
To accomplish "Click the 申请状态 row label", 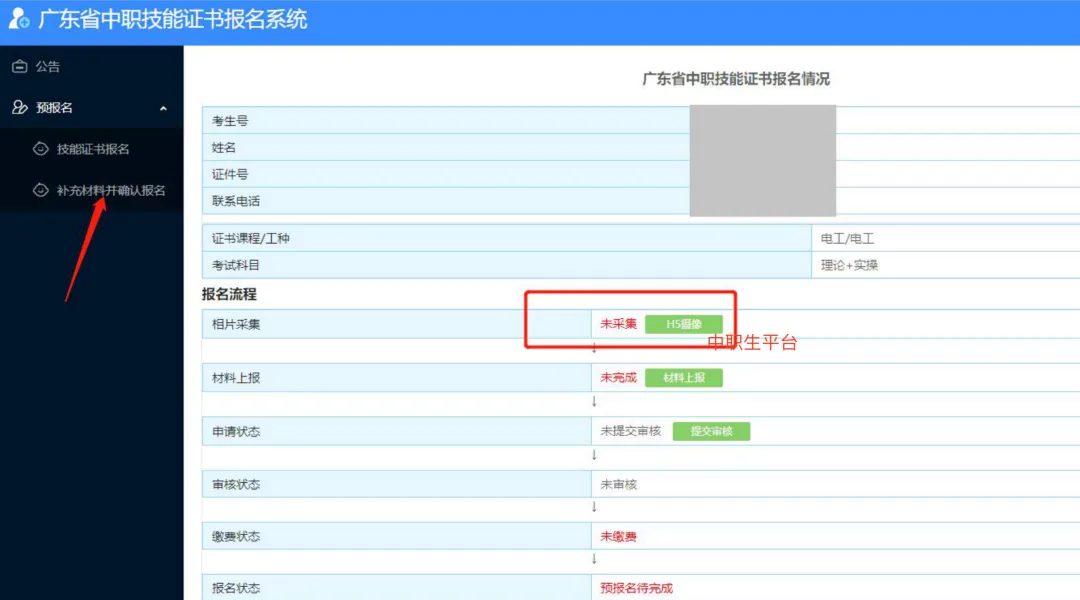I will (x=396, y=431).
